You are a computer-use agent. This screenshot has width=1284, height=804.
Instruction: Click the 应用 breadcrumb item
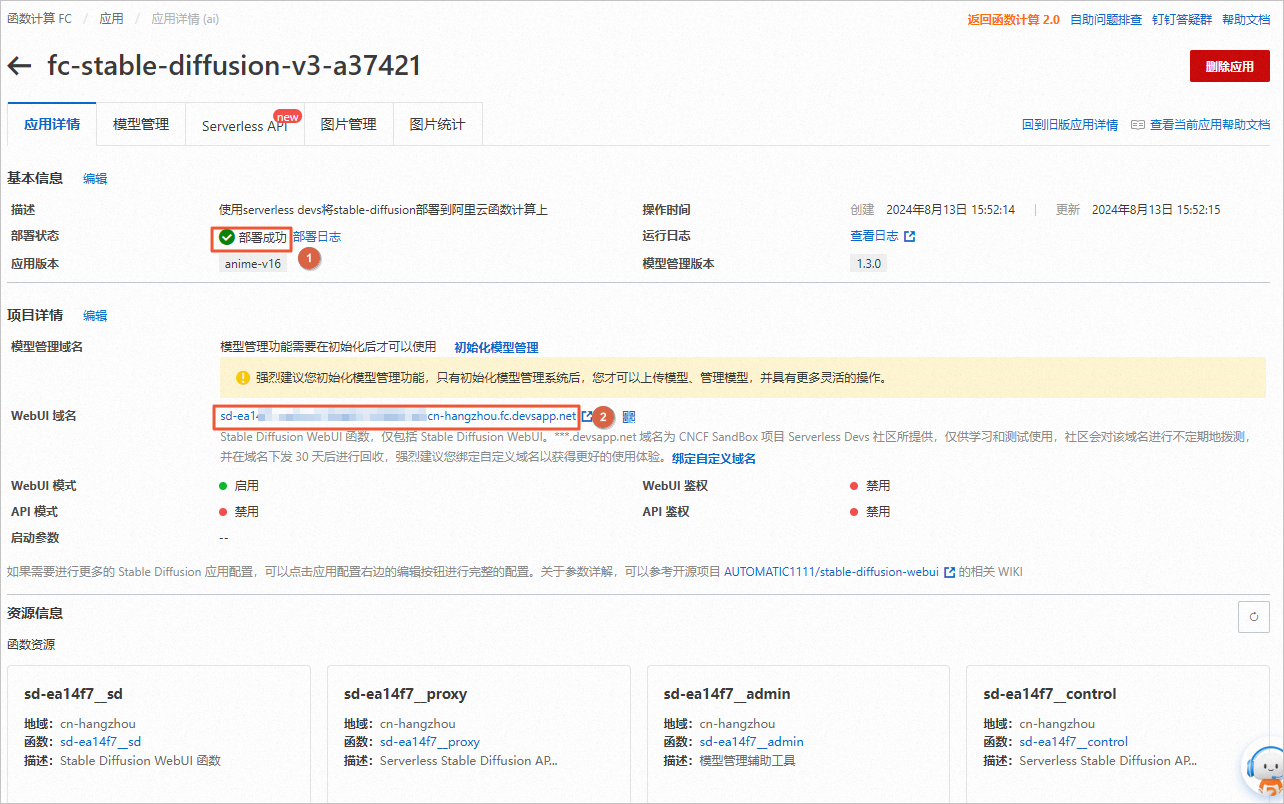tap(111, 19)
